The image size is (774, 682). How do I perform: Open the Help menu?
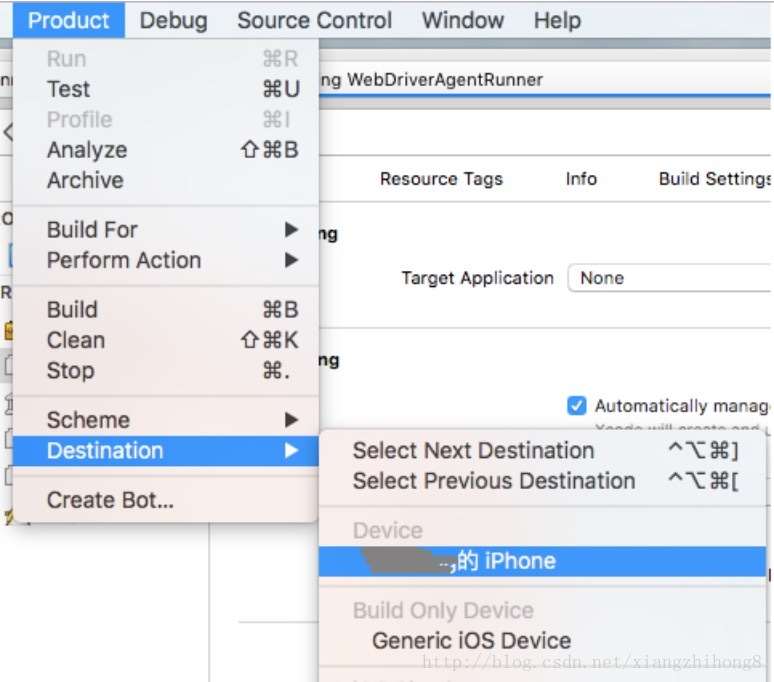click(557, 20)
